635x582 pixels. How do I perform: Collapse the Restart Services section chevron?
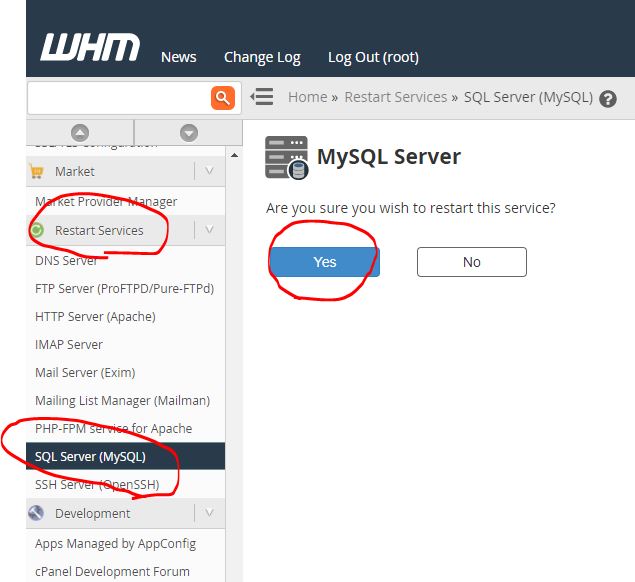pyautogui.click(x=209, y=230)
